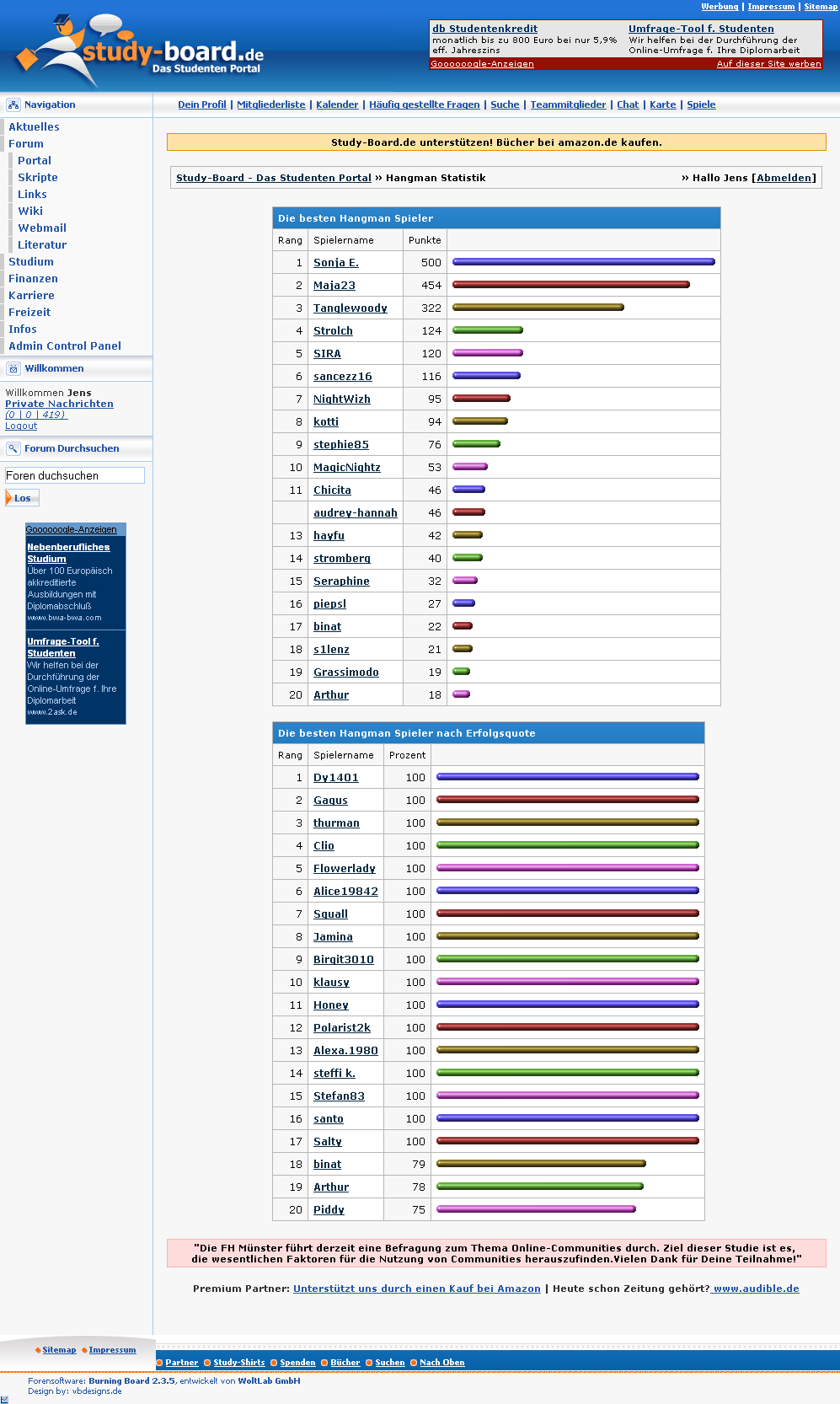This screenshot has height=1404, width=840.
Task: Click Sonja E.'s blue points bar
Action: click(583, 262)
